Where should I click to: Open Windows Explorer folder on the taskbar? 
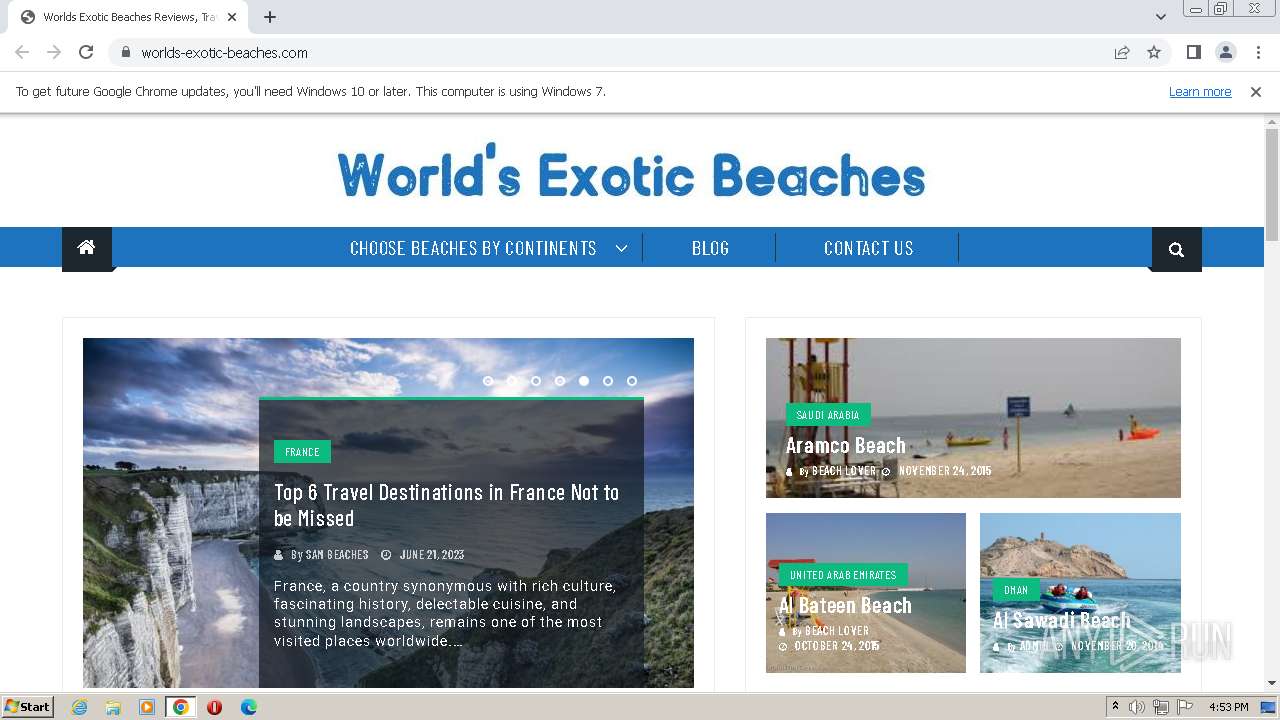tap(113, 707)
